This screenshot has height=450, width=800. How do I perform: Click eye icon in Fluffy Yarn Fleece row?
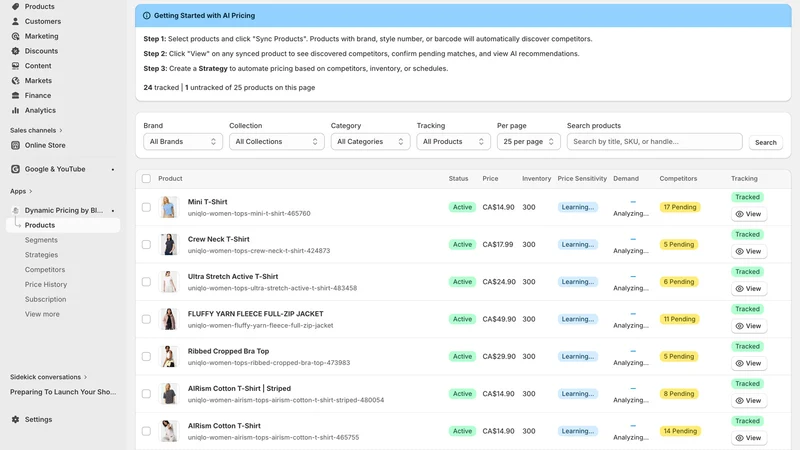coord(739,326)
